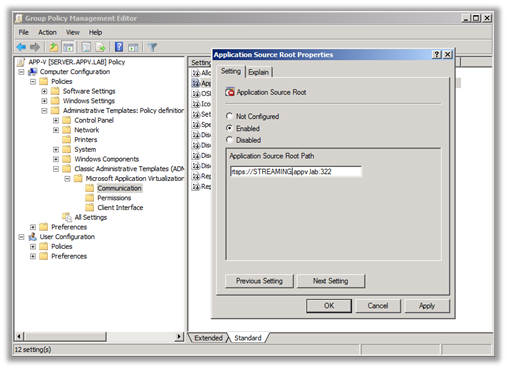
Task: Select the Client Interface tree item
Action: pyautogui.click(x=120, y=207)
